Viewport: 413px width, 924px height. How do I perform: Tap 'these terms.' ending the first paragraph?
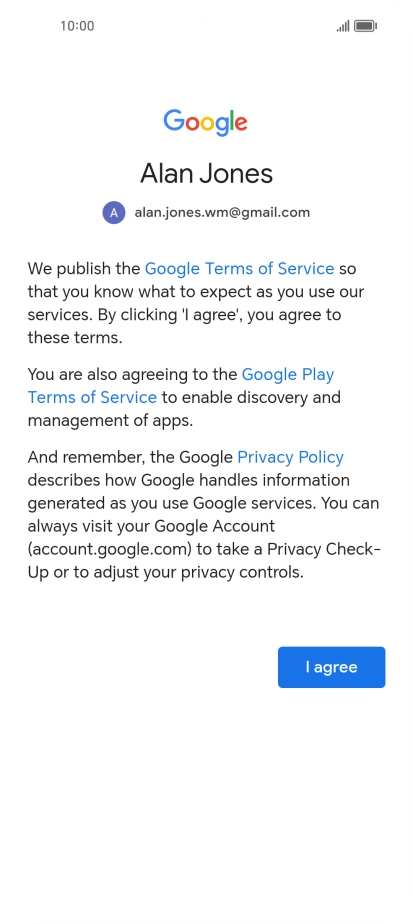(x=75, y=338)
